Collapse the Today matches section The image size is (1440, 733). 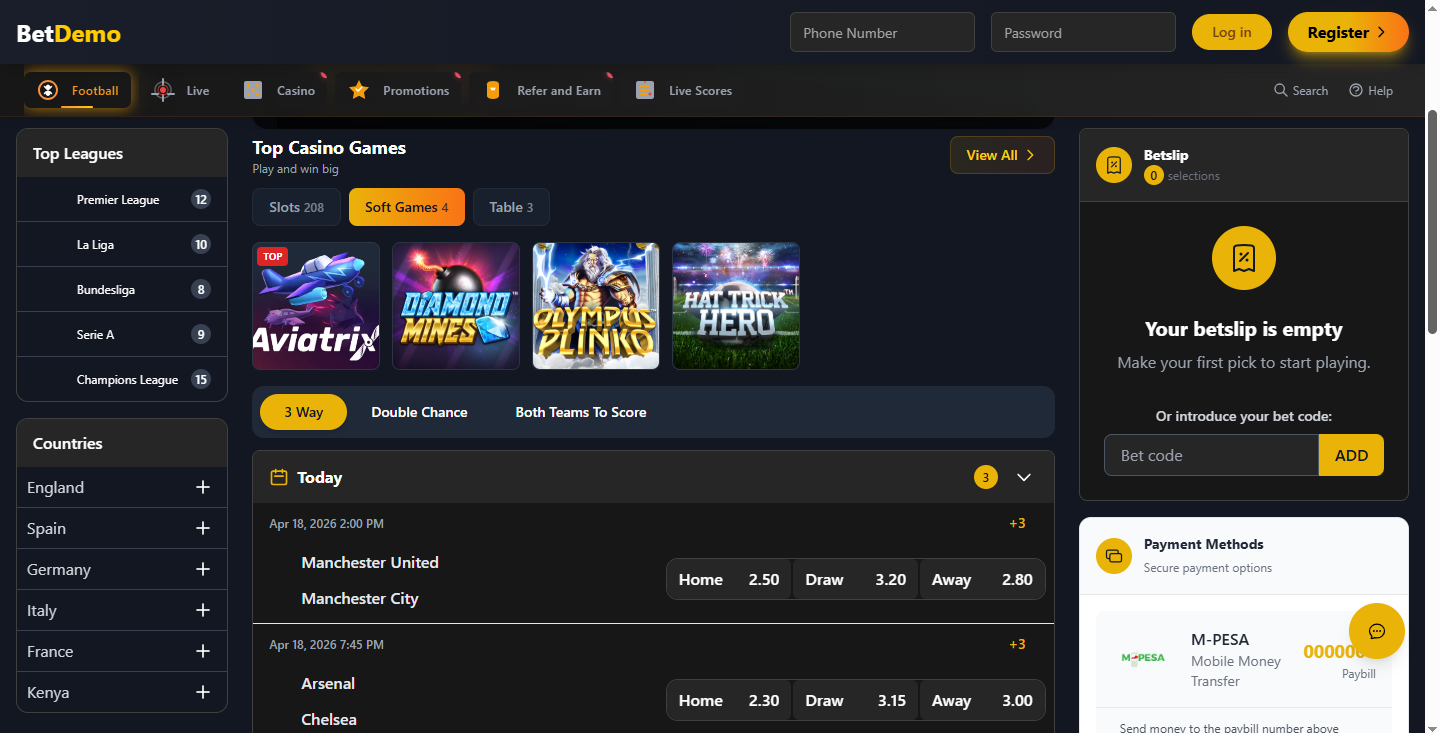(x=1024, y=477)
